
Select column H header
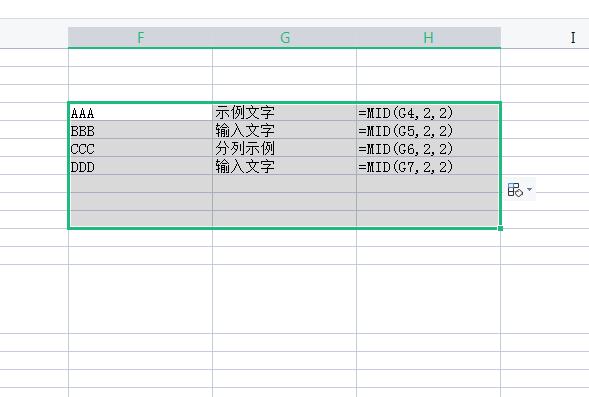[429, 38]
